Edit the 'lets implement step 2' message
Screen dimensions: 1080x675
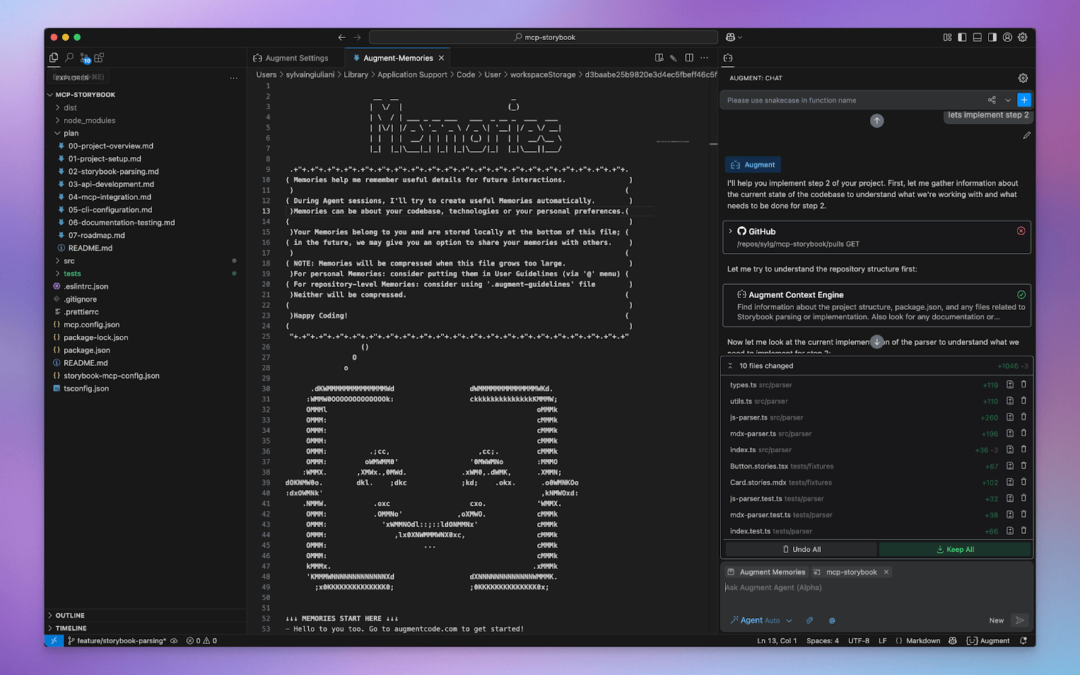(1026, 135)
